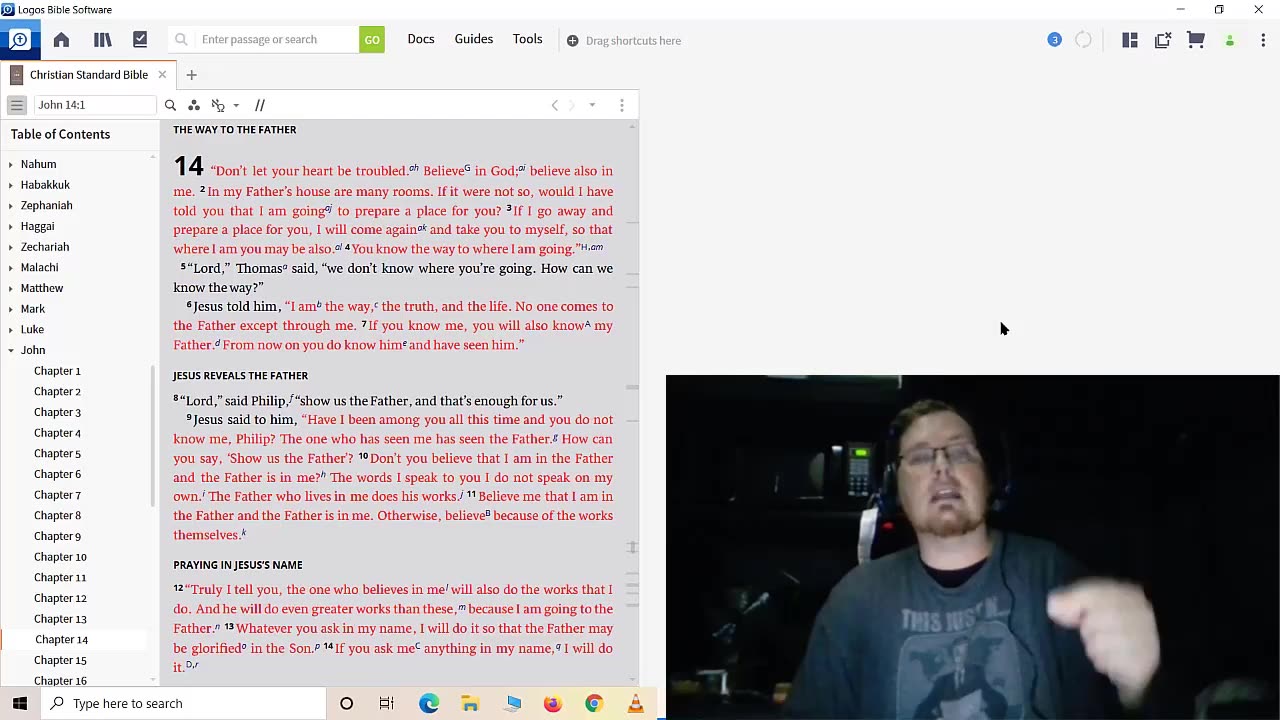Click the close all panels icon

(1163, 40)
